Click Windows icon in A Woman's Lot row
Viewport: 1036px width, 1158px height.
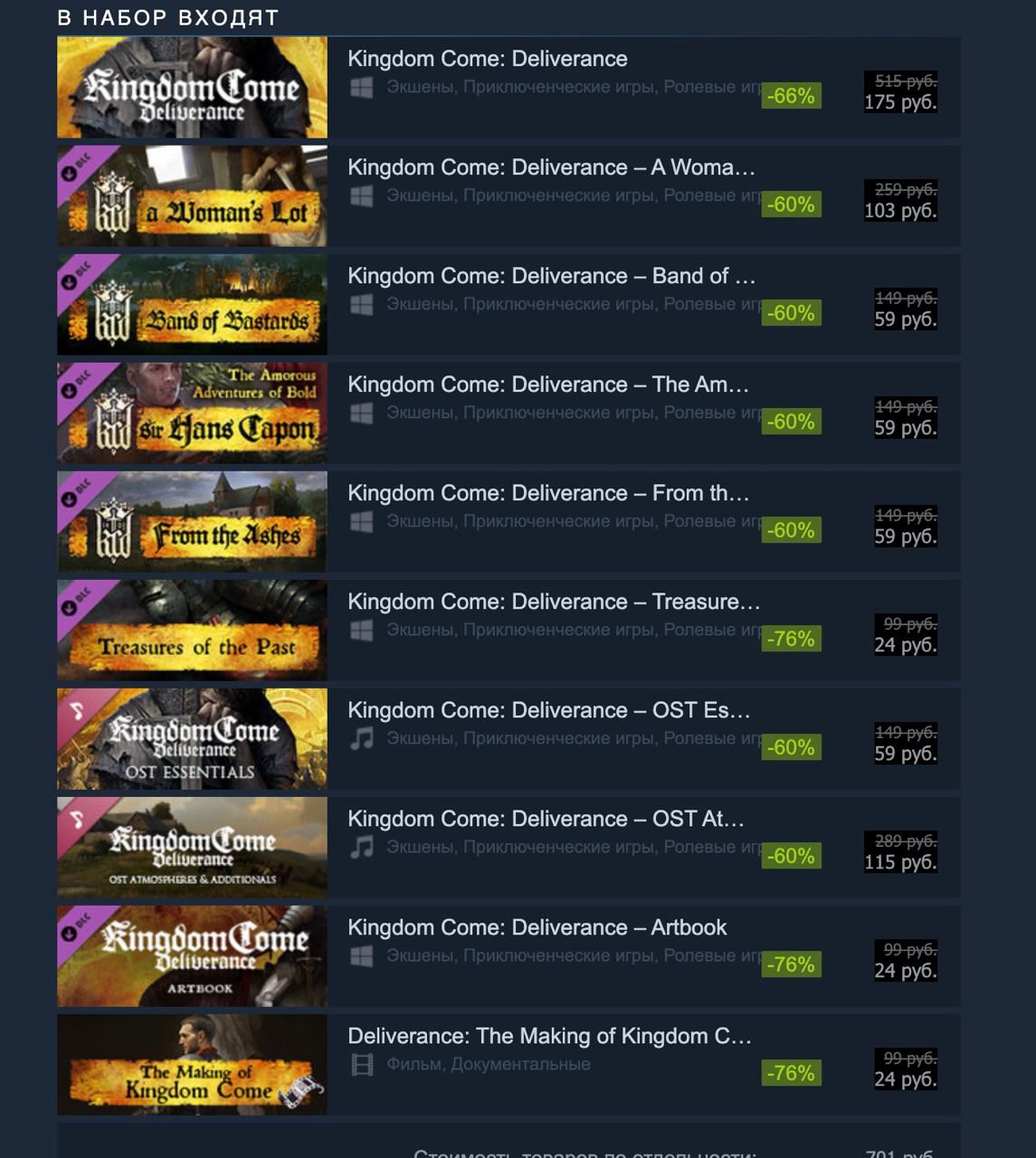click(361, 195)
